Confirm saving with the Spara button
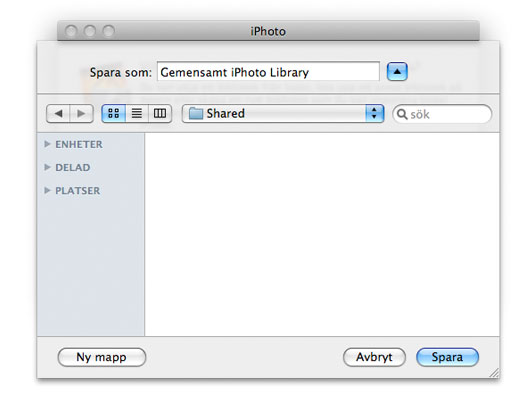 point(448,357)
